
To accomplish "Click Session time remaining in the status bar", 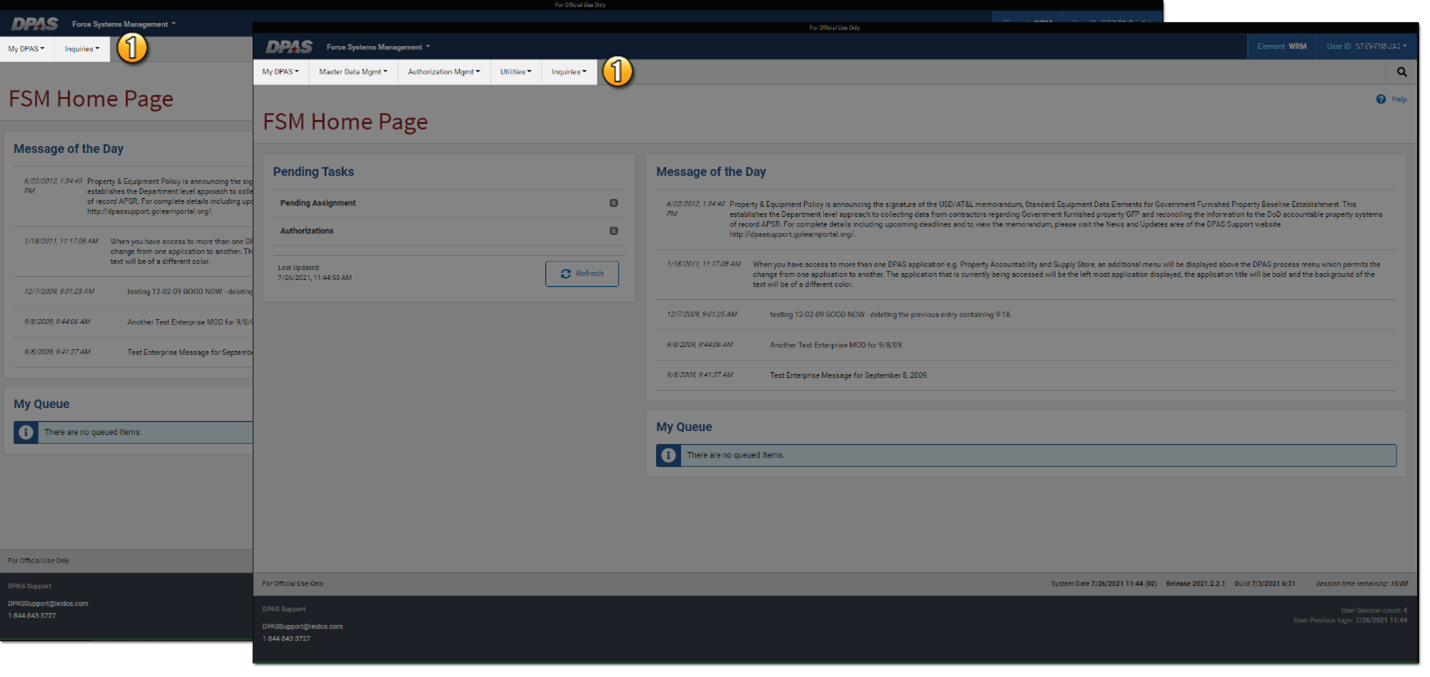I will point(1361,583).
